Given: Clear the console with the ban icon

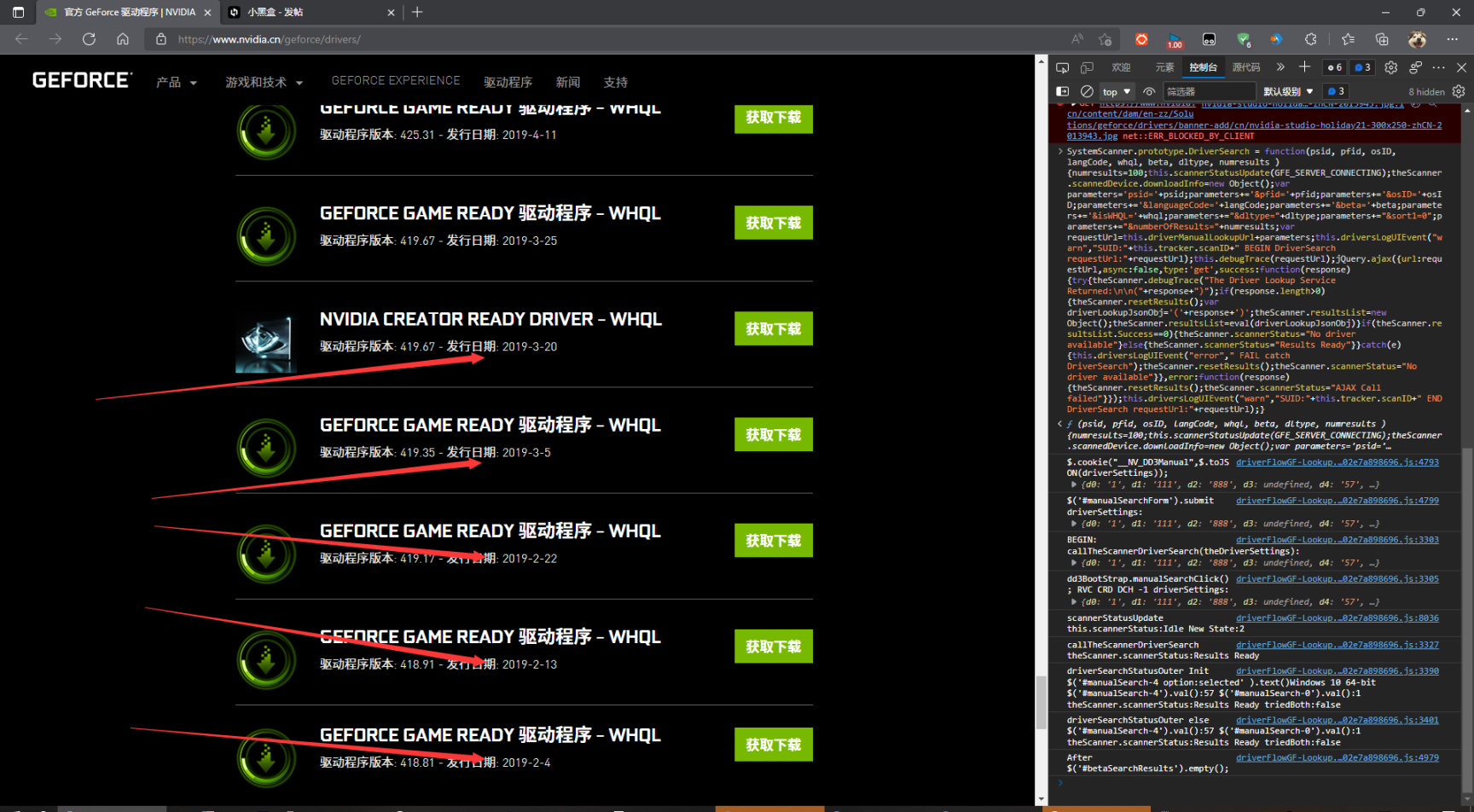Looking at the screenshot, I should pos(1087,91).
